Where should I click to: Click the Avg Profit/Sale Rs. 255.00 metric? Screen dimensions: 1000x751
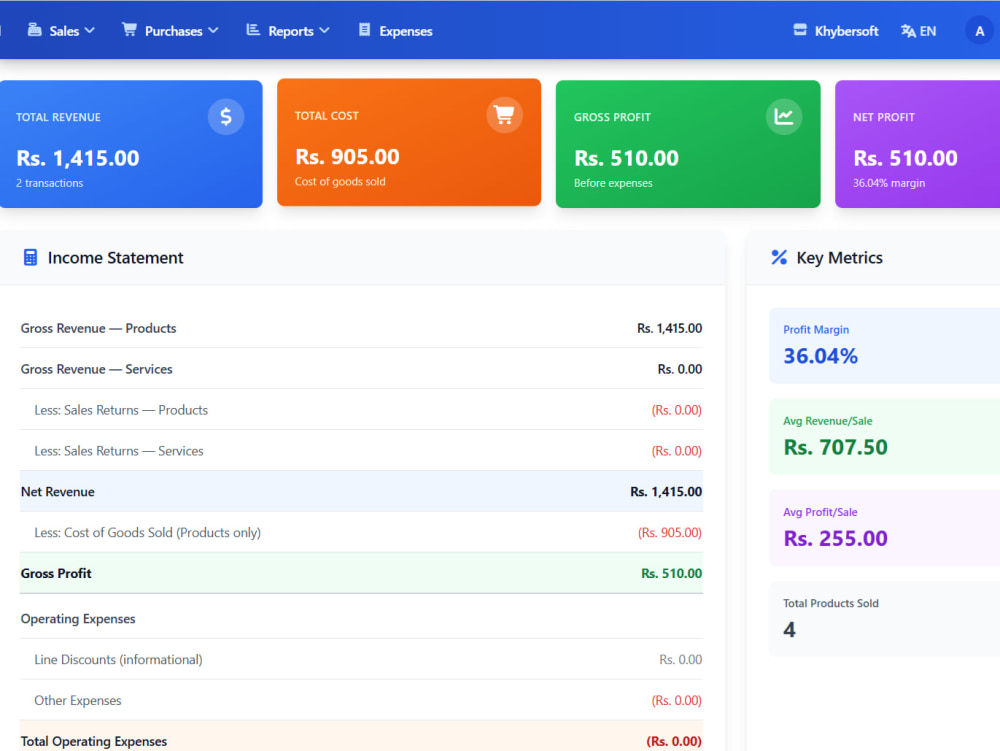(885, 528)
